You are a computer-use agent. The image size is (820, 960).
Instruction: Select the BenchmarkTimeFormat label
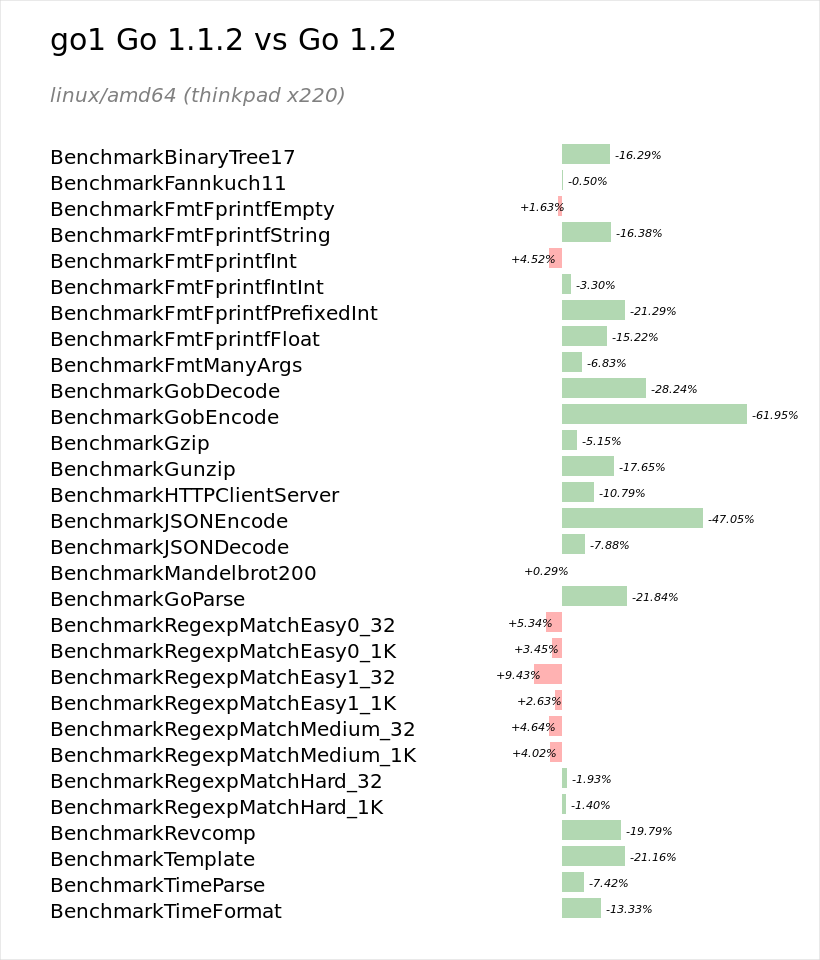click(166, 912)
